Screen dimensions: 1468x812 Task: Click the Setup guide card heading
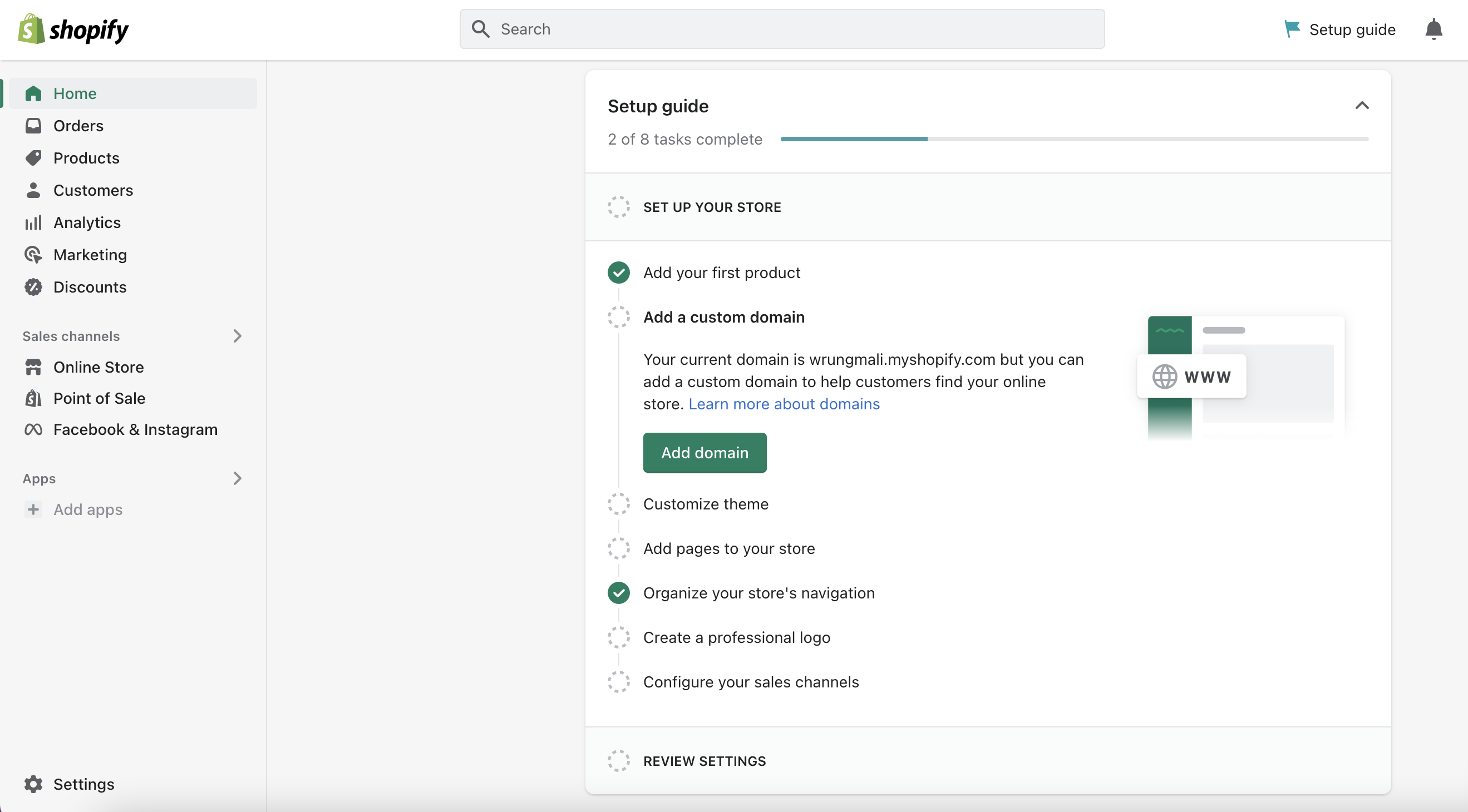[x=658, y=106]
